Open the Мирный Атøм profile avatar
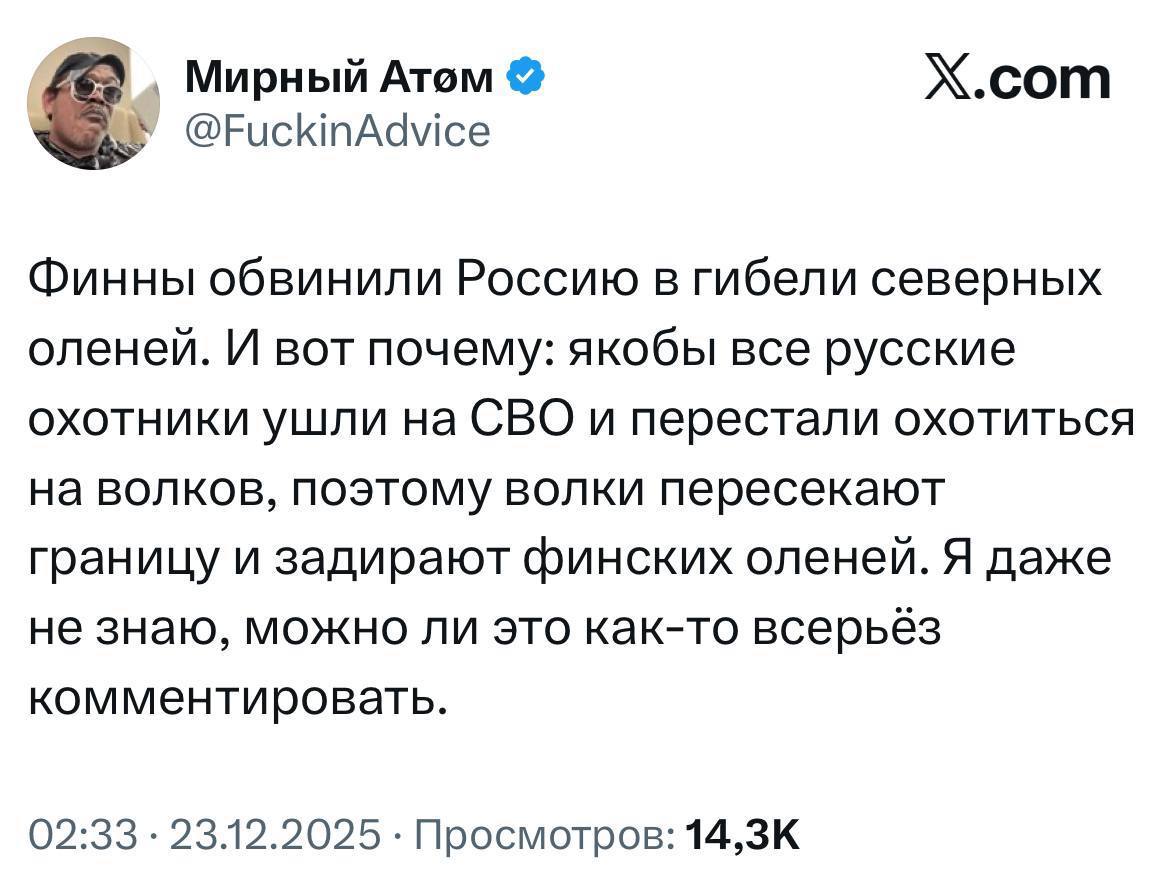Viewport: 1170px width, 870px height. [x=92, y=103]
